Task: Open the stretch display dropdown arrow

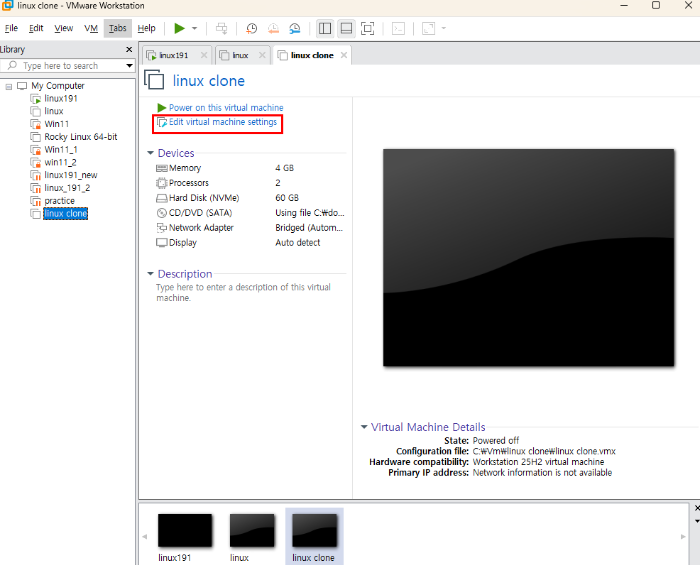Action: pyautogui.click(x=444, y=29)
